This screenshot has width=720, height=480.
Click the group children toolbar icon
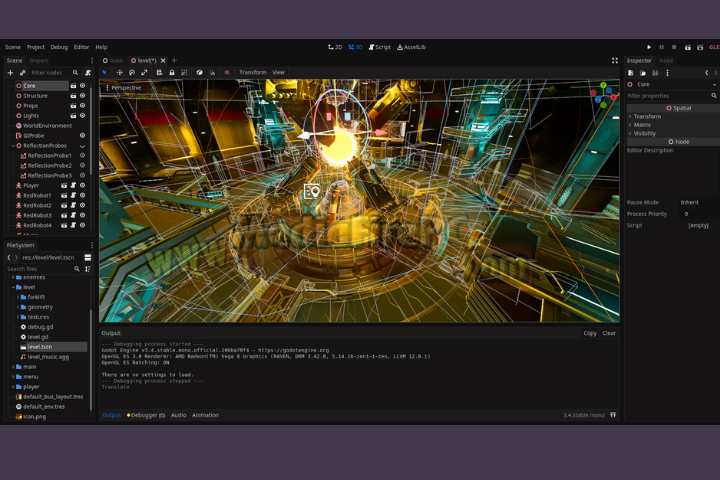[x=184, y=73]
